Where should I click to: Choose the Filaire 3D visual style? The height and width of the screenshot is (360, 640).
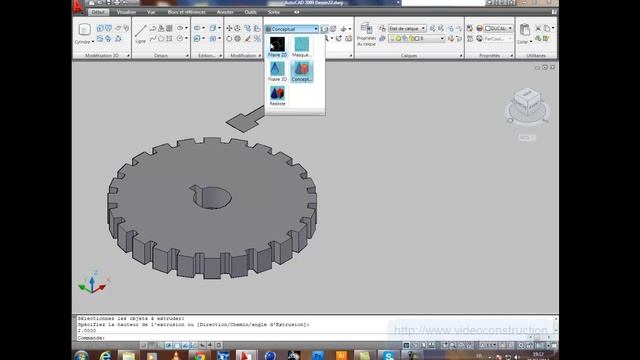(x=277, y=71)
